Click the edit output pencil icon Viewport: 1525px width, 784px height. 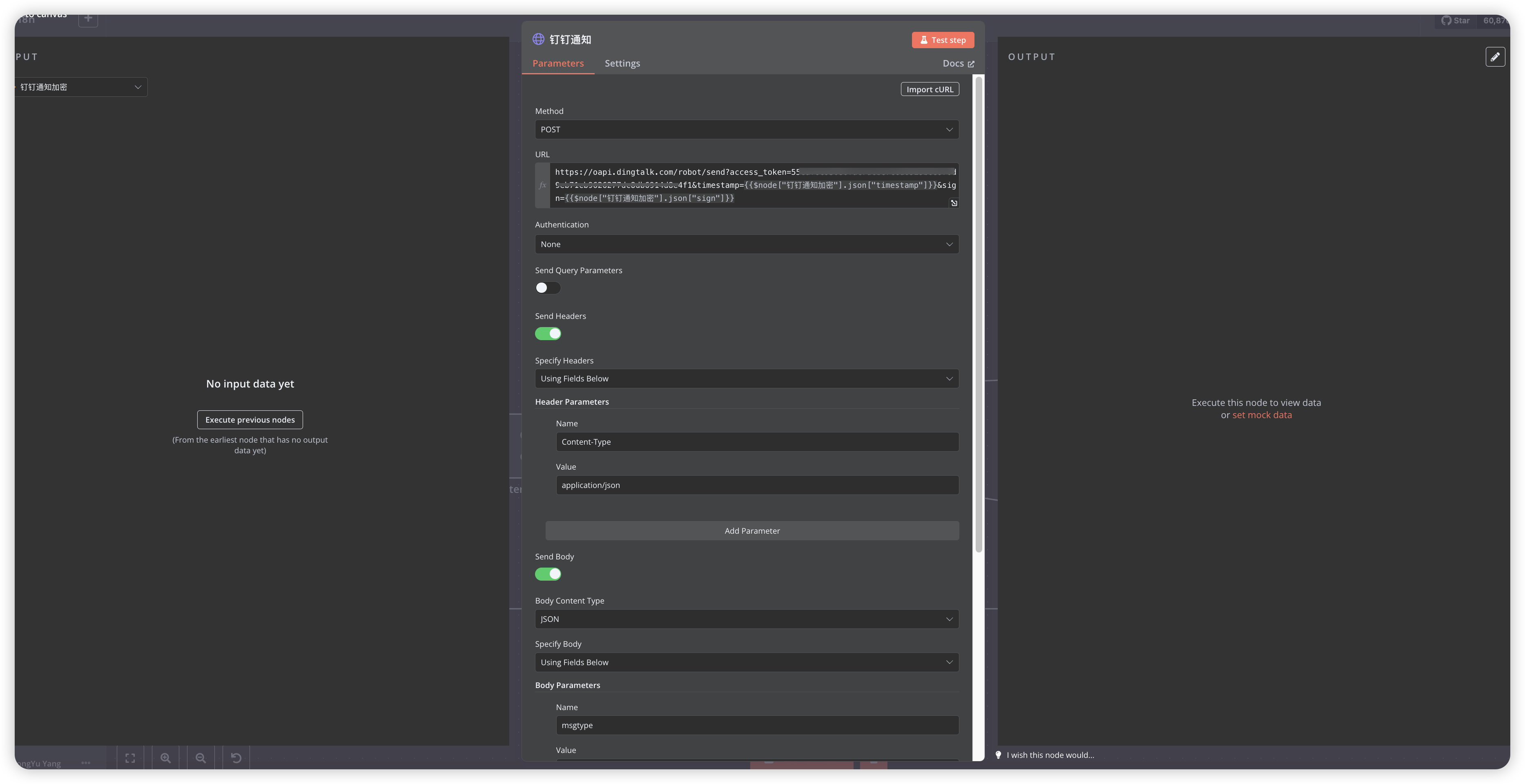[1495, 57]
